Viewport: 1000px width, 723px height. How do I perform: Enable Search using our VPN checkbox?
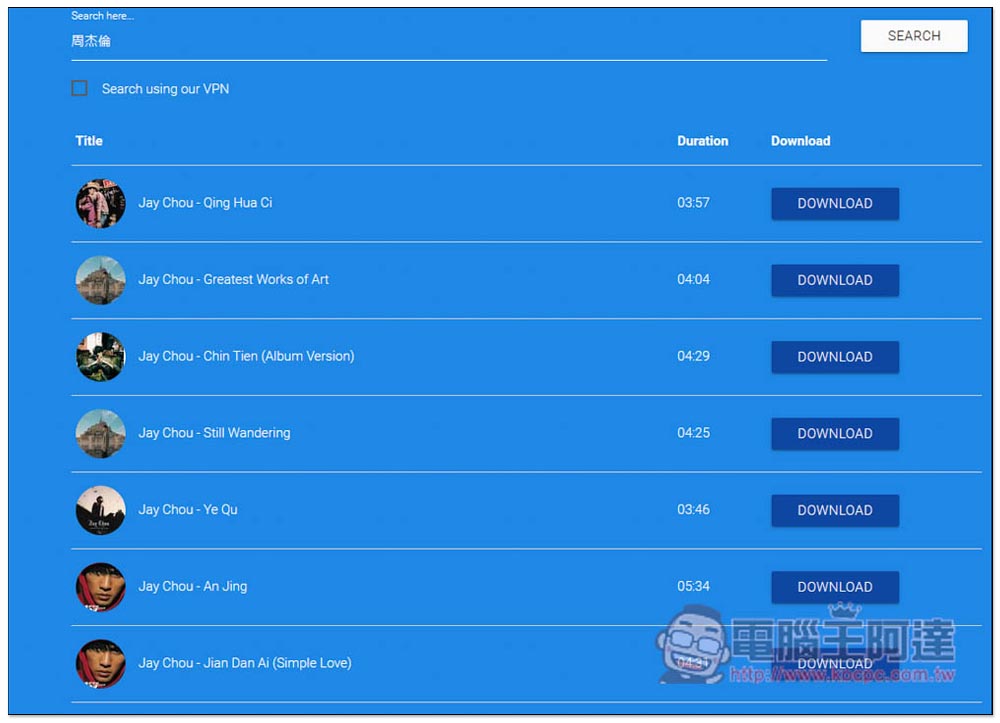click(x=80, y=88)
